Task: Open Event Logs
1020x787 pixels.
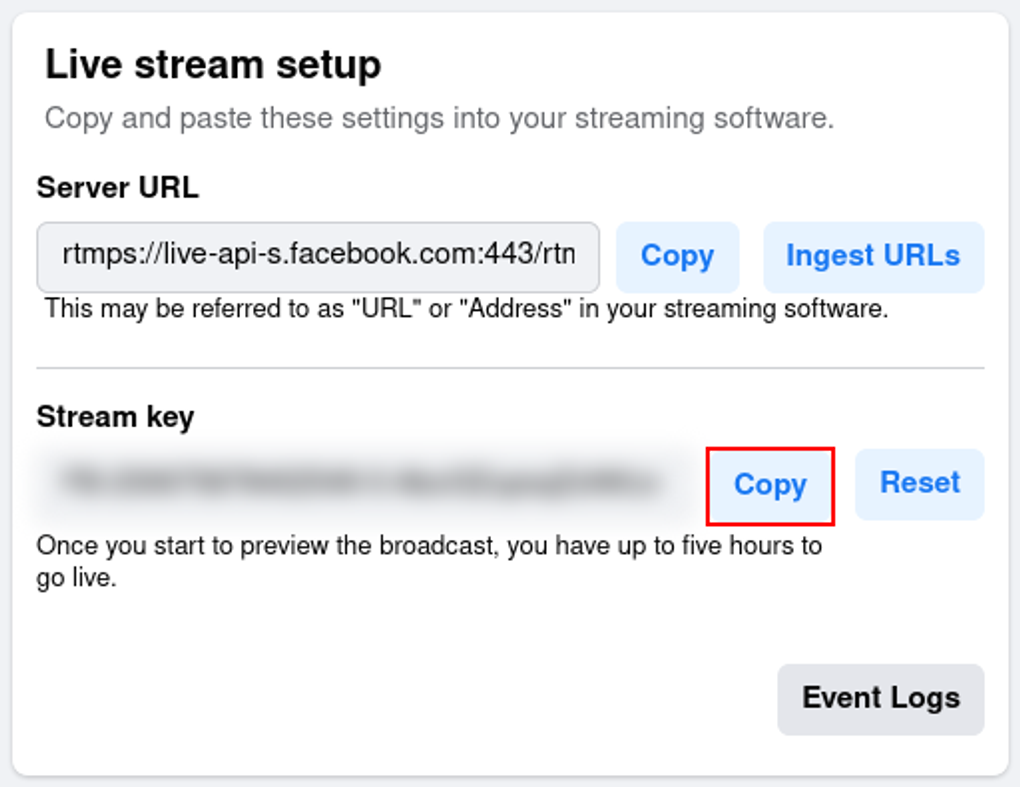Action: pos(881,699)
